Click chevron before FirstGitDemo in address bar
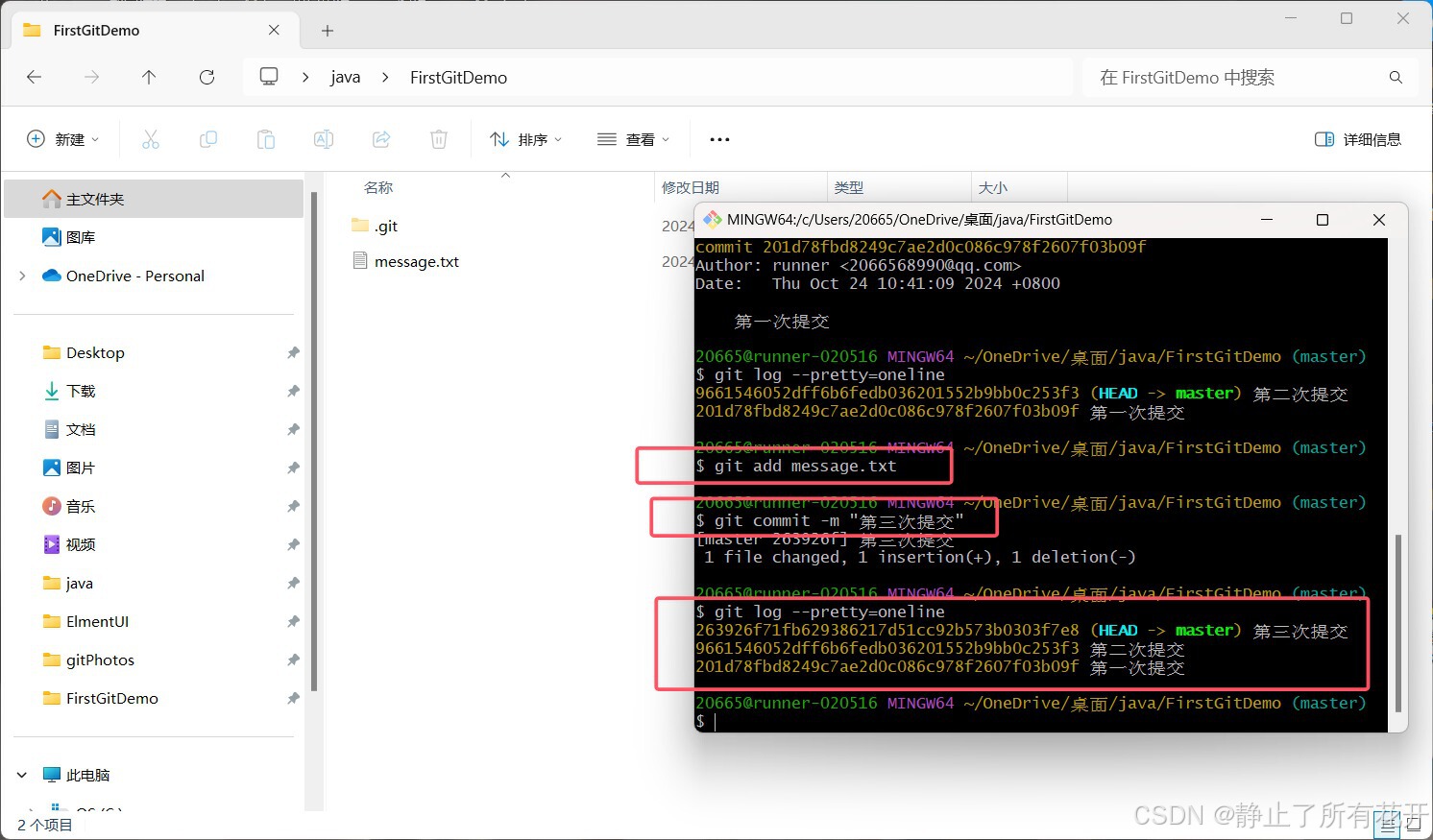 385,77
